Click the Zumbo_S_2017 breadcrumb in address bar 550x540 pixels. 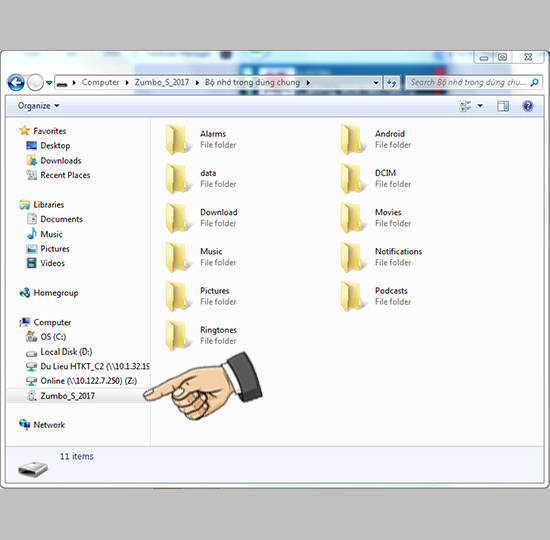162,82
